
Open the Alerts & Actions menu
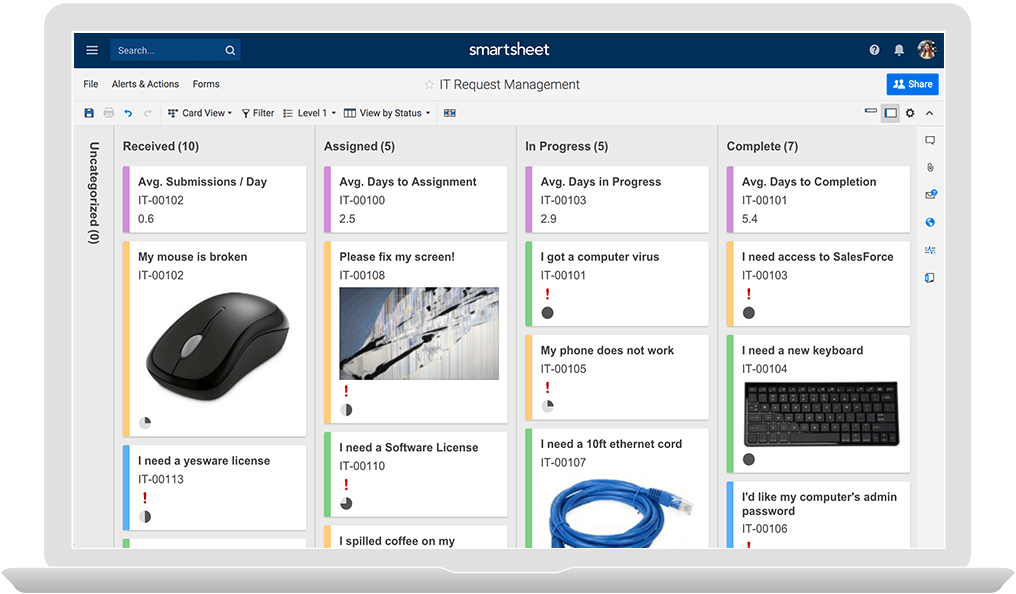[x=145, y=84]
